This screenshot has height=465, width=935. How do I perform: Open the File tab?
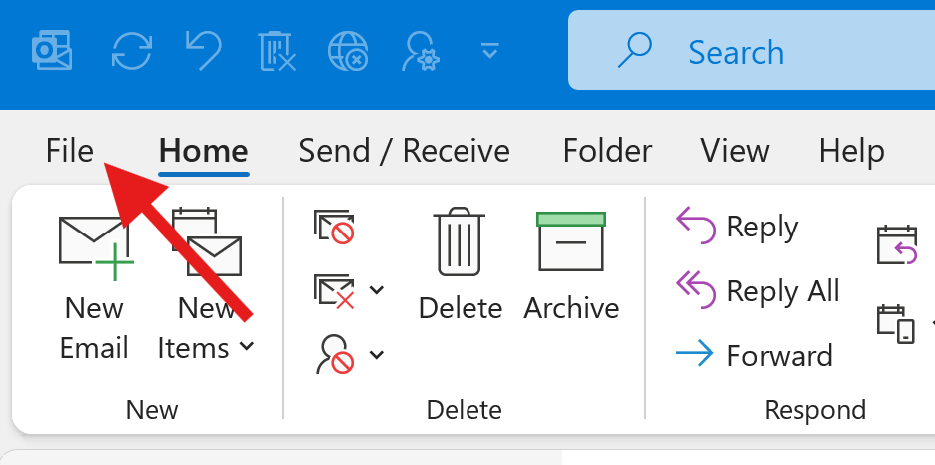point(70,151)
